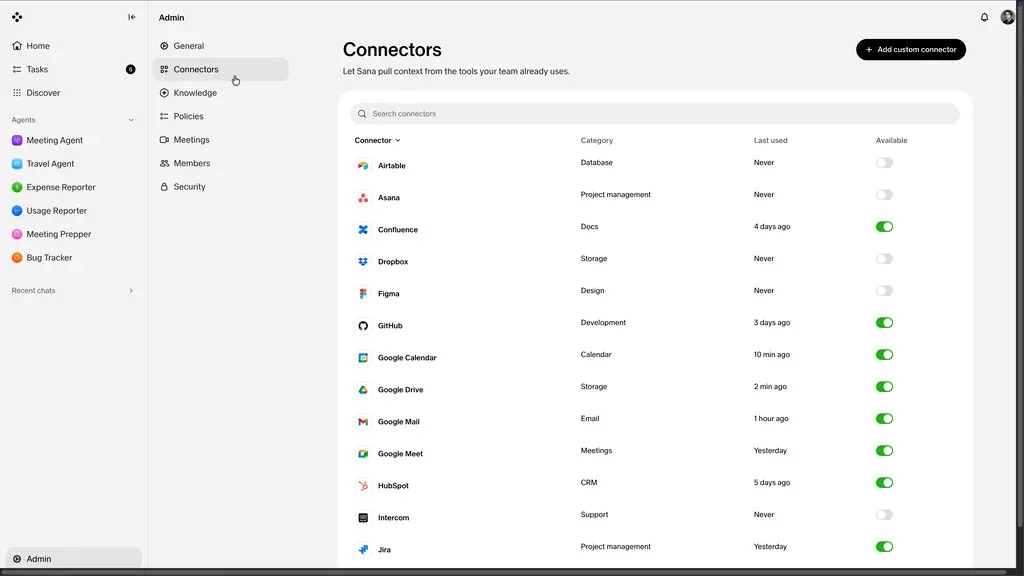Click the Expense Reporter green icon
The height and width of the screenshot is (576, 1024).
point(17,187)
